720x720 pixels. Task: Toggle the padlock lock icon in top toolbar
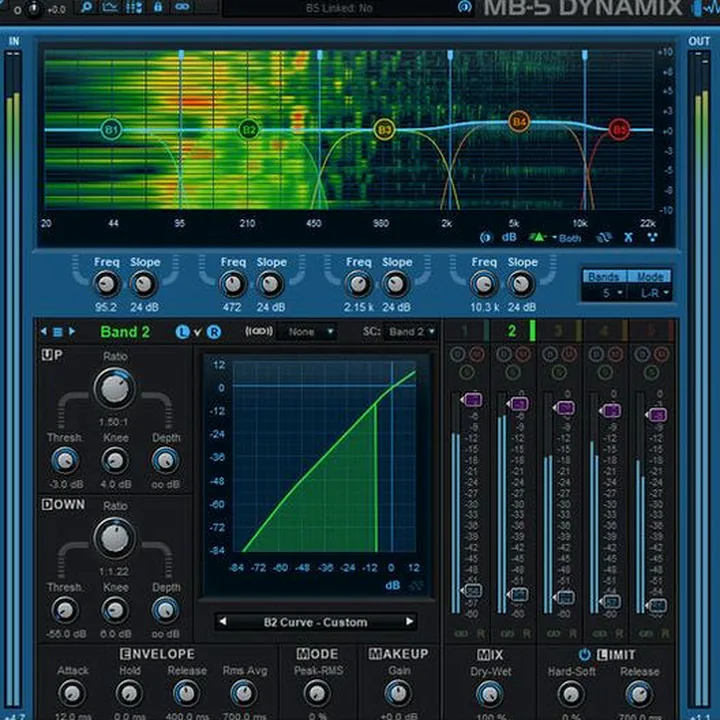(158, 7)
